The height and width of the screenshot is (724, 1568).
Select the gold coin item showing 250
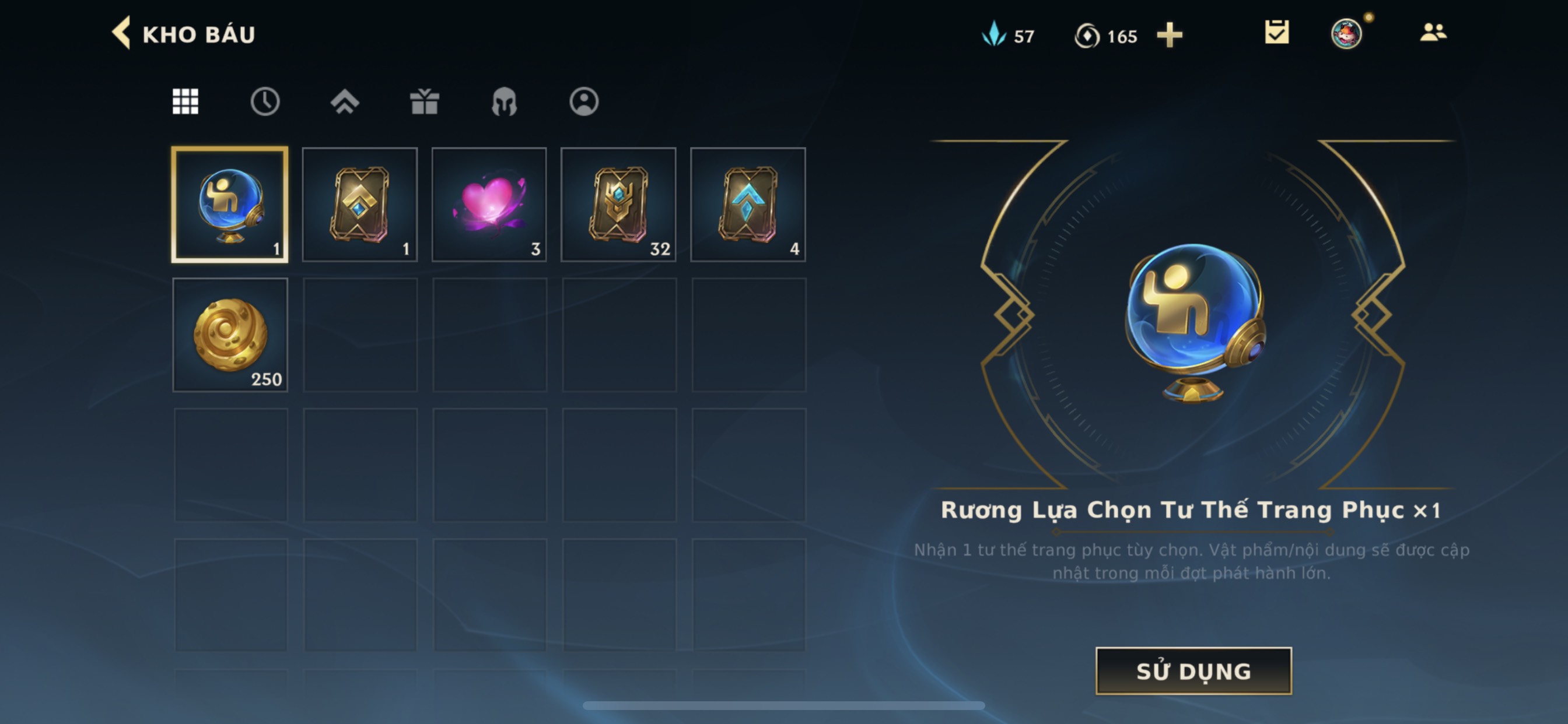click(230, 335)
